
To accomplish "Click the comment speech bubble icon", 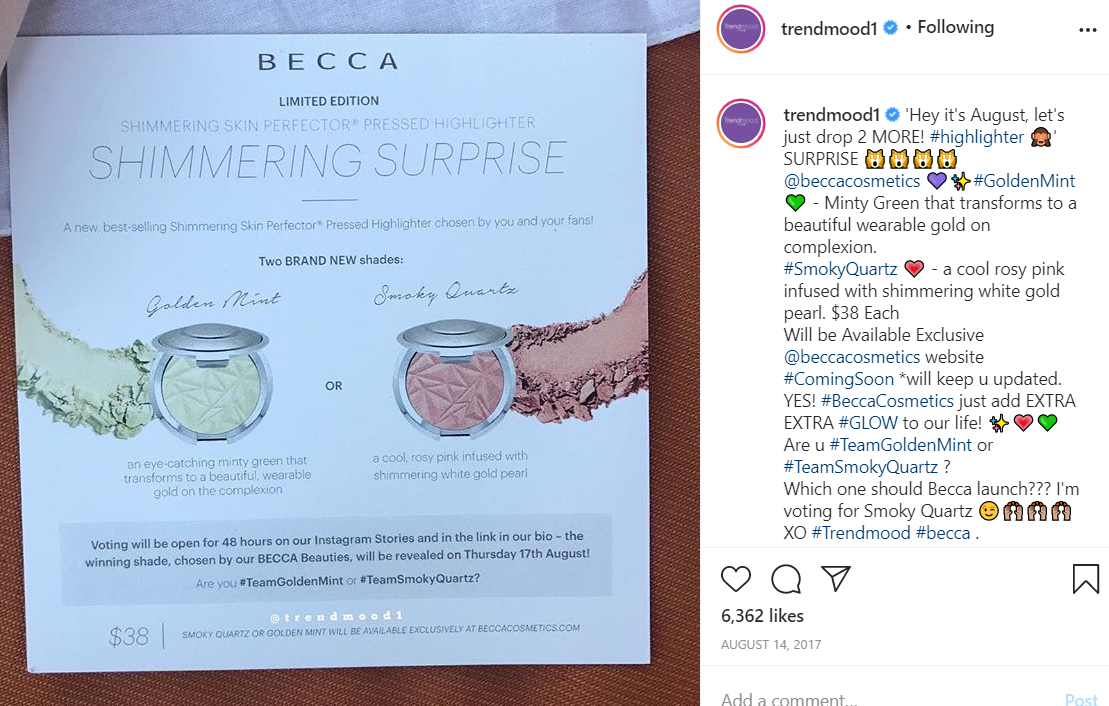I will (786, 578).
